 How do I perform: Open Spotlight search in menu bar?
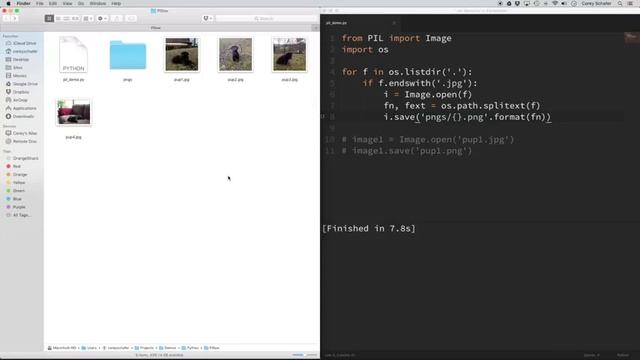[620, 3]
